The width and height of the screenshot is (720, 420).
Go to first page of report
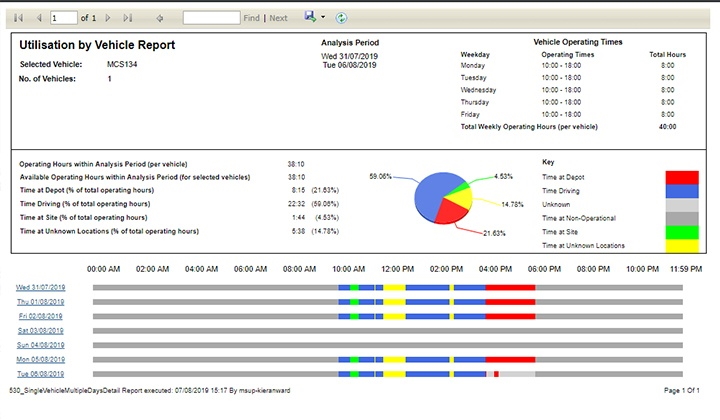18,18
